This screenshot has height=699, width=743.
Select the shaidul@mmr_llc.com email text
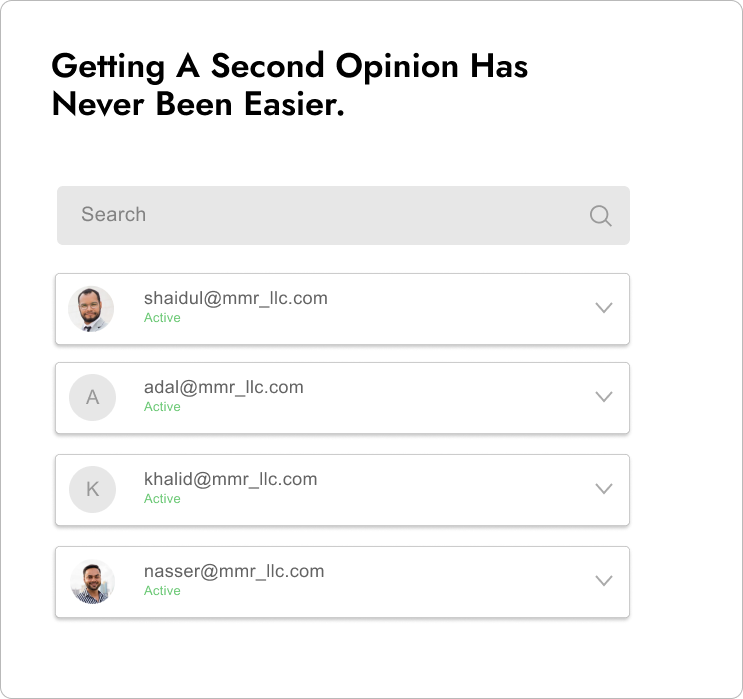(236, 298)
